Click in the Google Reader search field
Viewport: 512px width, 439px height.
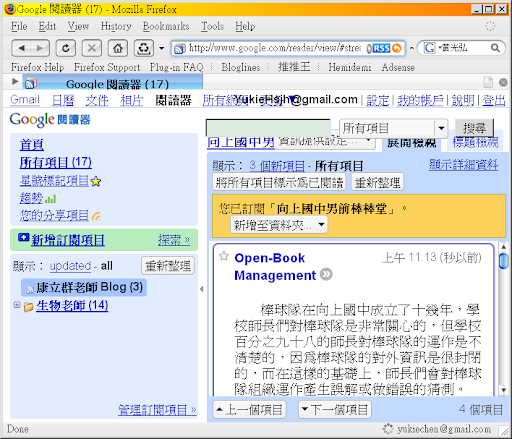[268, 128]
